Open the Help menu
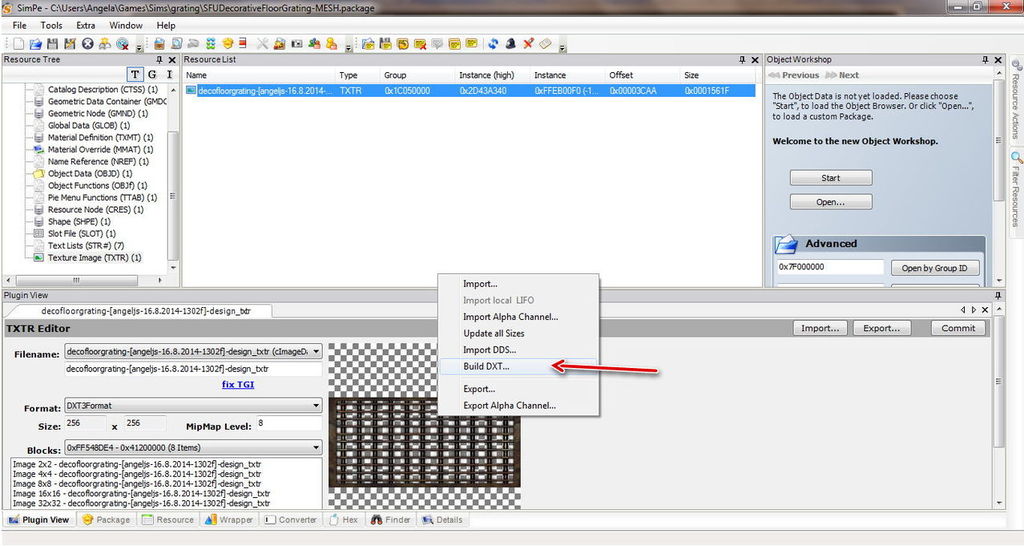 point(166,25)
